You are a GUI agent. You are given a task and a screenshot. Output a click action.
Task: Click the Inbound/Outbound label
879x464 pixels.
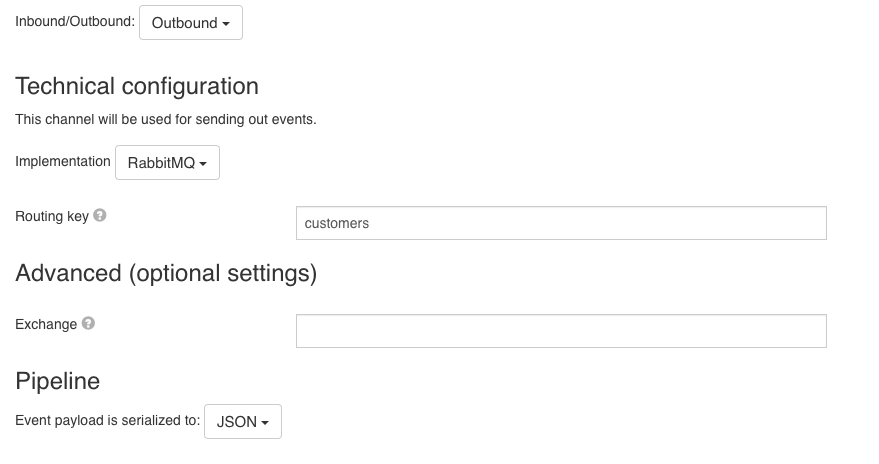coord(75,21)
